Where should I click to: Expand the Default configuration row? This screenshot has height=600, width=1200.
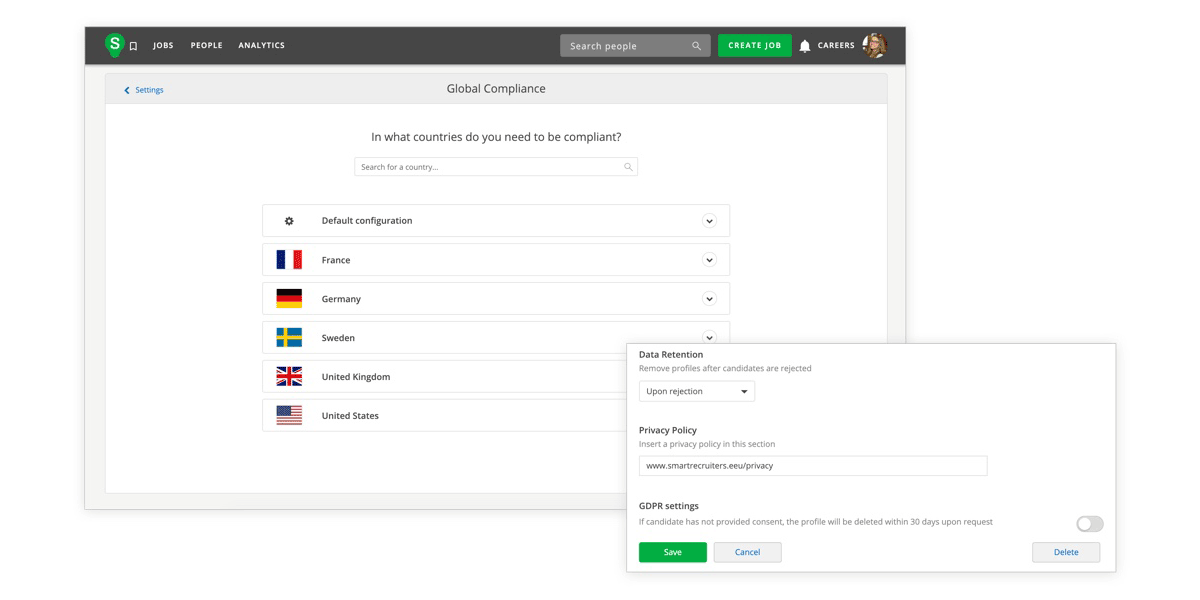click(x=709, y=221)
